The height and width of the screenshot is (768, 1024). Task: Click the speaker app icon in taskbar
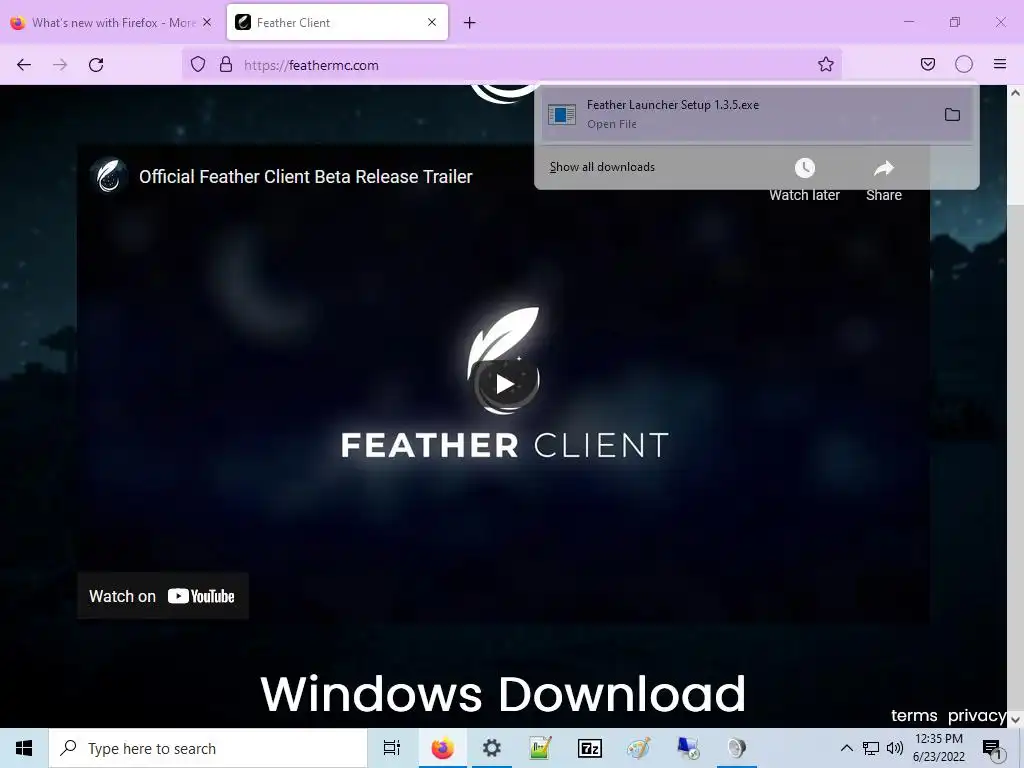(x=737, y=748)
